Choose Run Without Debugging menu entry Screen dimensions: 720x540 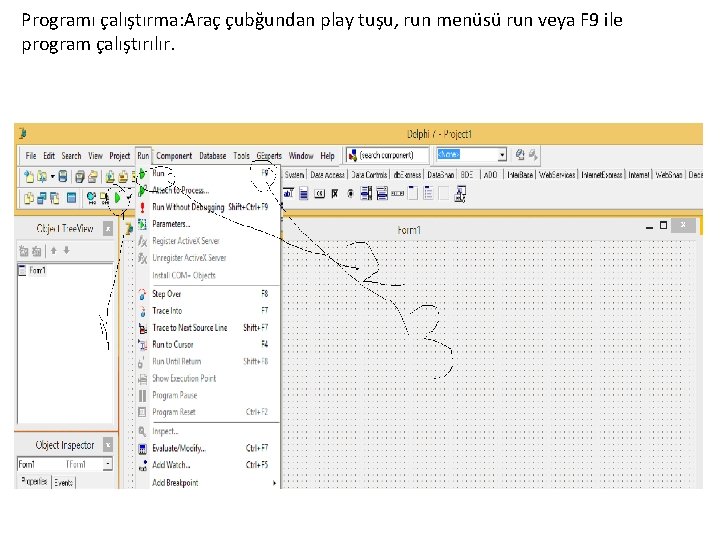(208, 207)
